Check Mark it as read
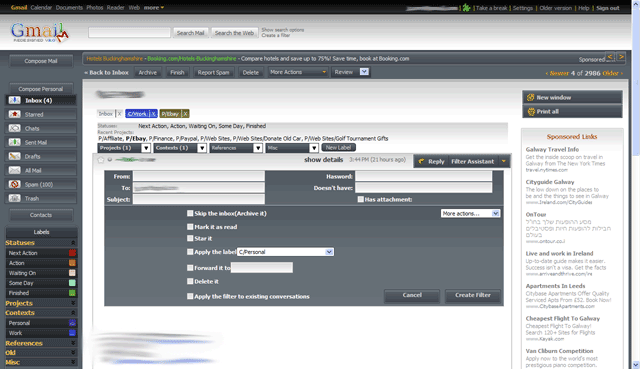The height and width of the screenshot is (369, 640). tap(190, 227)
